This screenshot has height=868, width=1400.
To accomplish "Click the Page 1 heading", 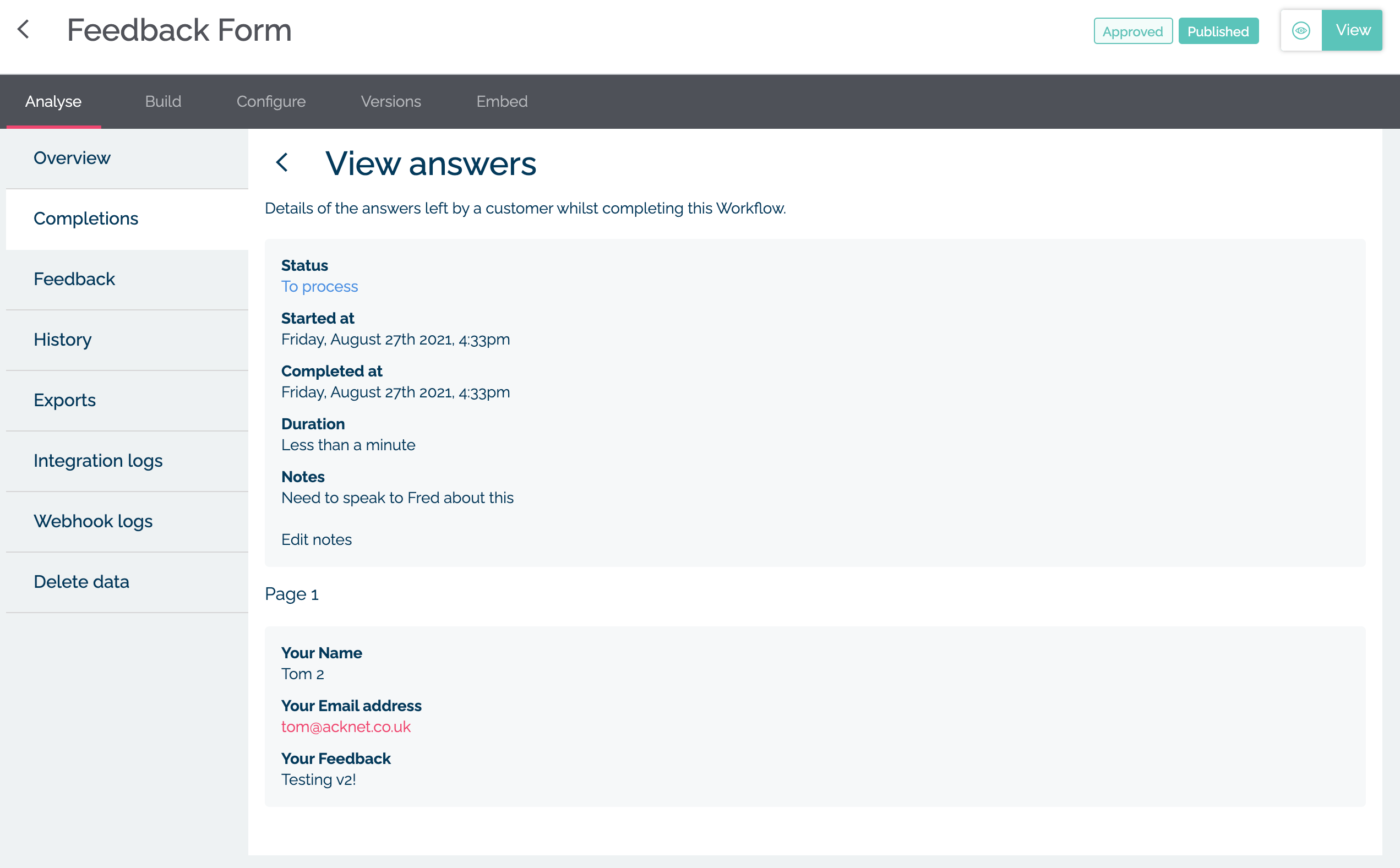I will coord(292,594).
